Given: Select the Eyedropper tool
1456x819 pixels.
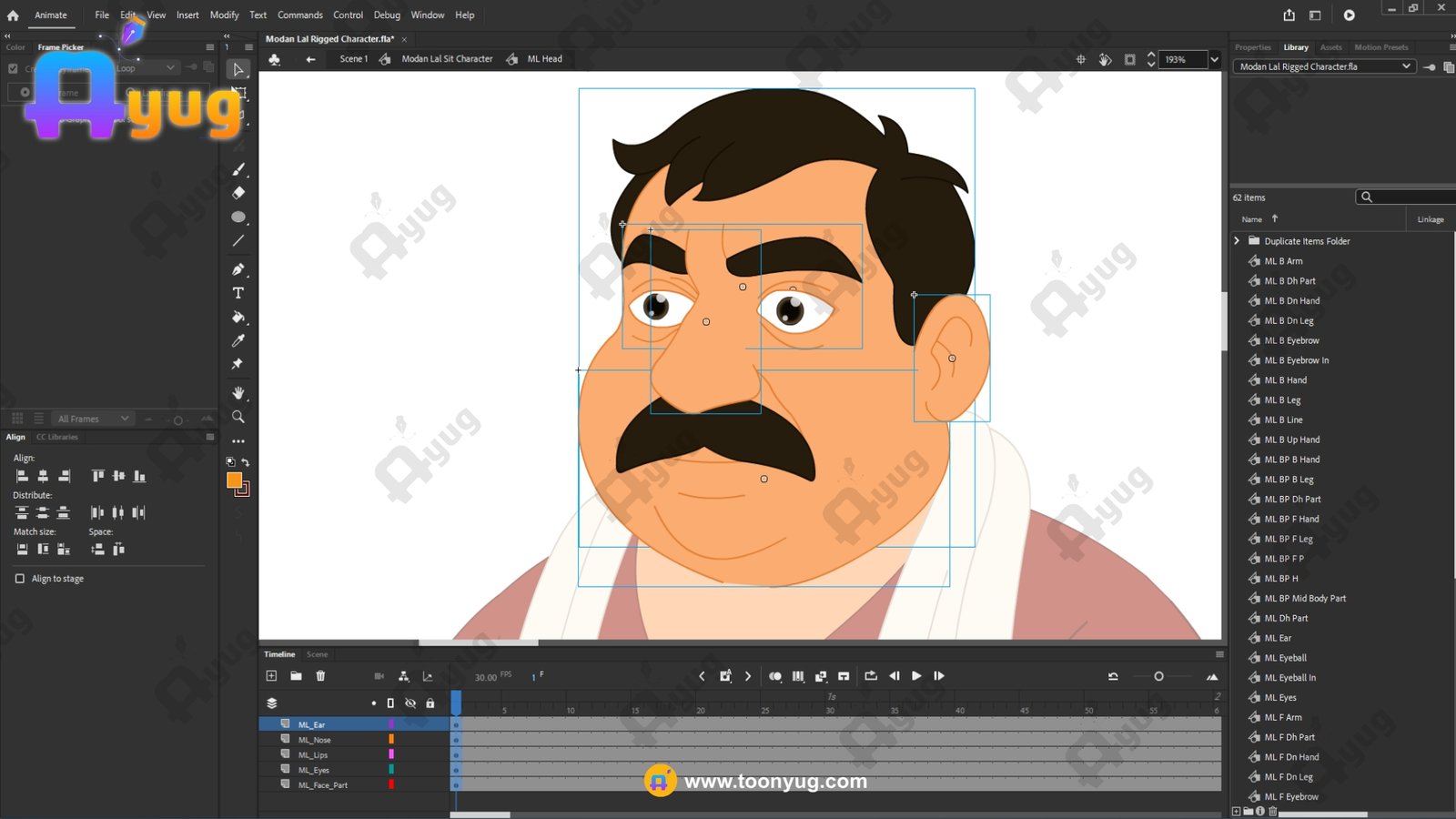Looking at the screenshot, I should click(238, 340).
